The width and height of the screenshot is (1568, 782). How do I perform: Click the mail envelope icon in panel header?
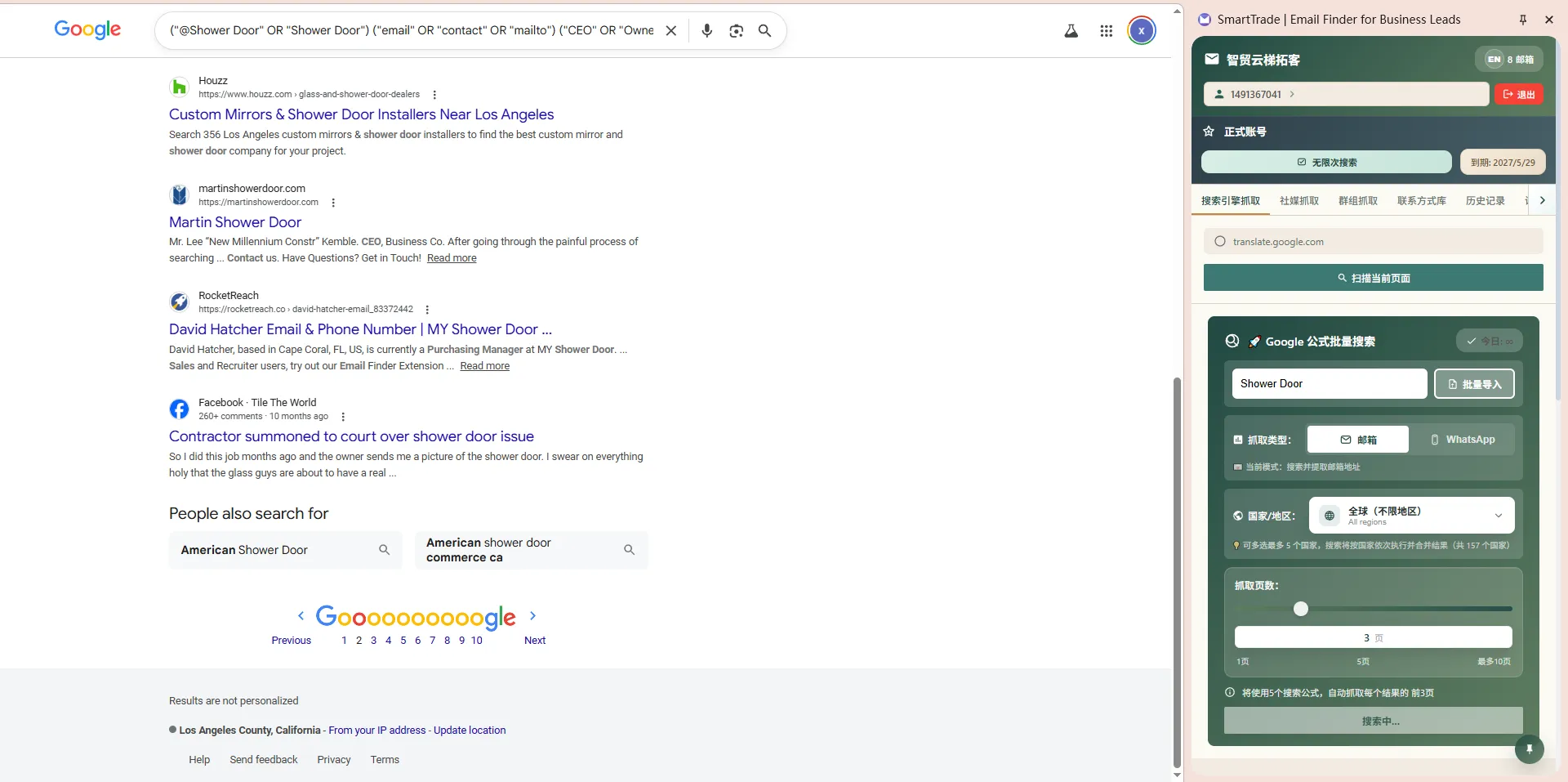pos(1212,59)
